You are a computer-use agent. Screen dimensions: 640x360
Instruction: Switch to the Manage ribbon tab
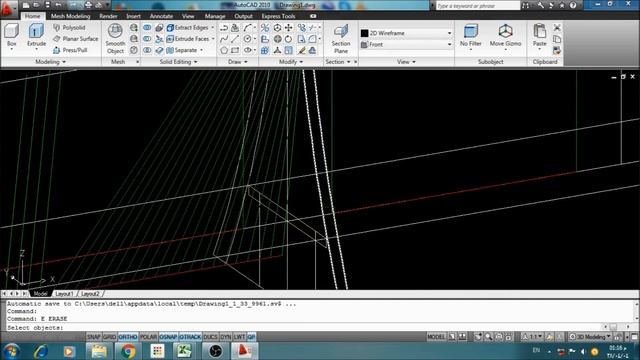(x=215, y=16)
